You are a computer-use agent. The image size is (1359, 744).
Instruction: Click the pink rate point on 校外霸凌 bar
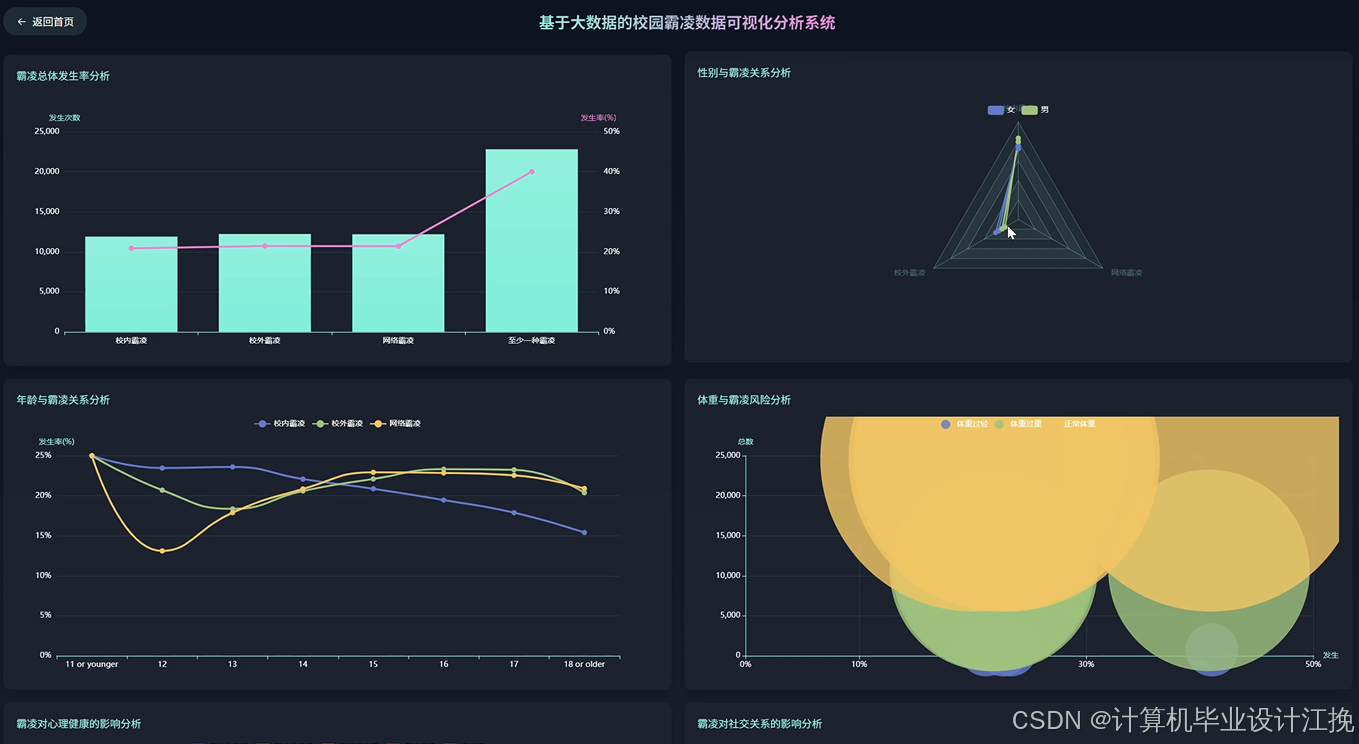[265, 246]
